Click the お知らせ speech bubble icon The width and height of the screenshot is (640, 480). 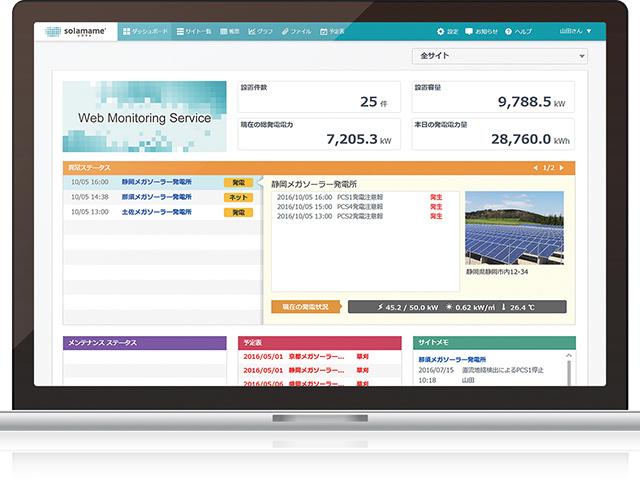click(469, 31)
